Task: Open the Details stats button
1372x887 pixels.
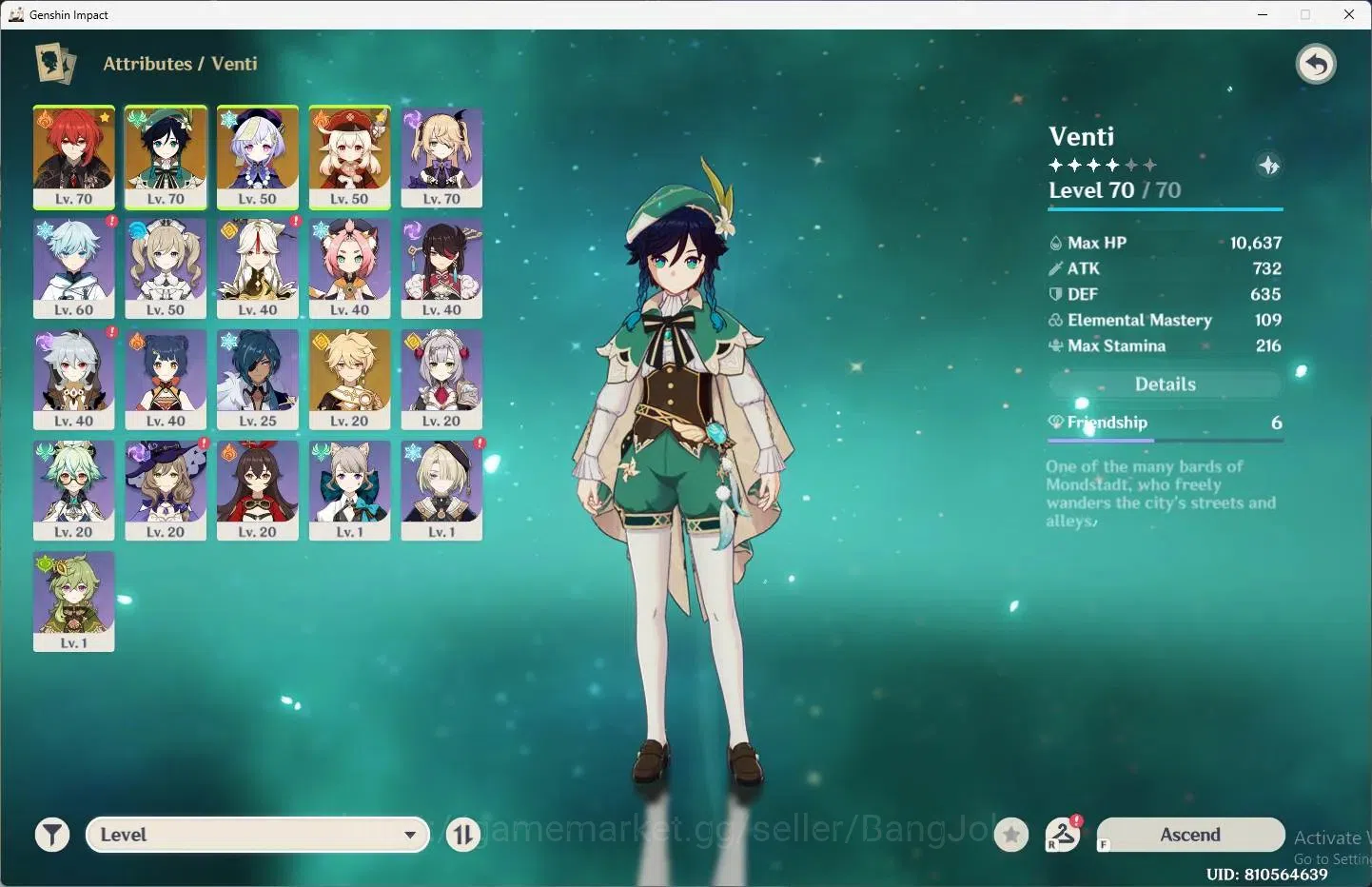Action: pyautogui.click(x=1166, y=384)
